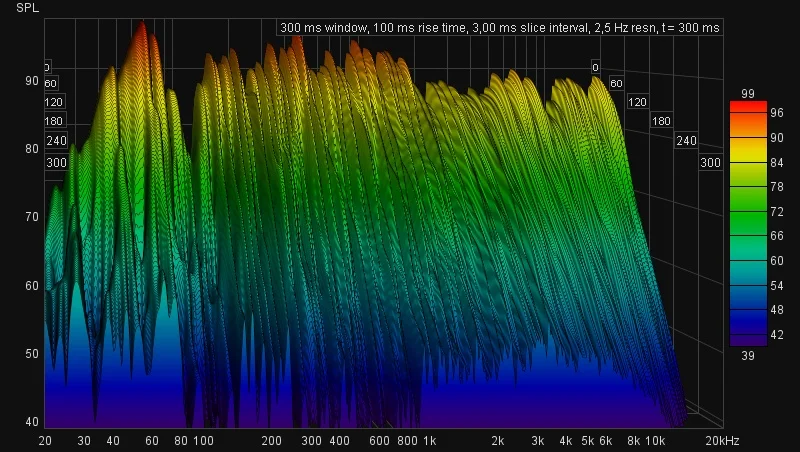Click the 0 time label near the 6k peak
Viewport: 800px width, 452px height.
coord(595,67)
